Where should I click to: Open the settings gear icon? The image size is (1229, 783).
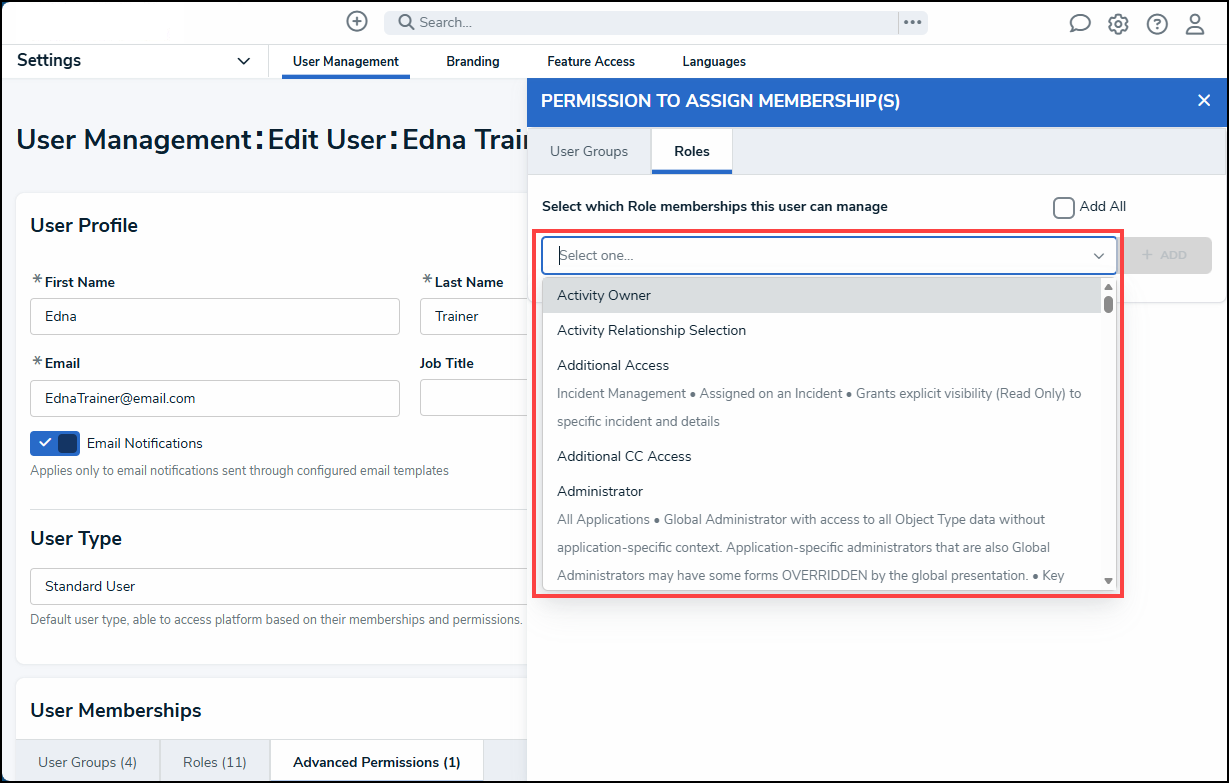[x=1118, y=24]
